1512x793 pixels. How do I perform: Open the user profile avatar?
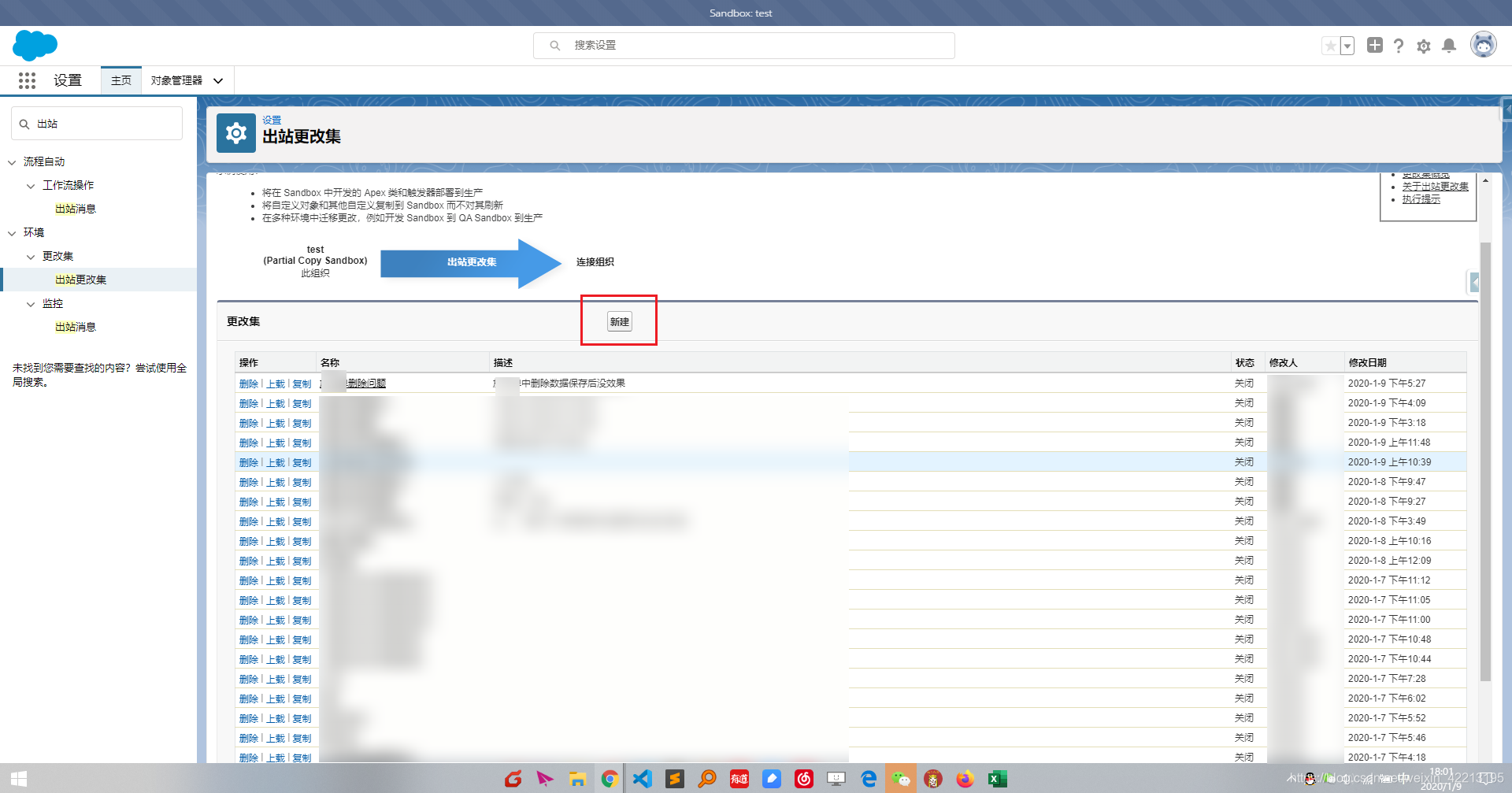click(x=1484, y=45)
